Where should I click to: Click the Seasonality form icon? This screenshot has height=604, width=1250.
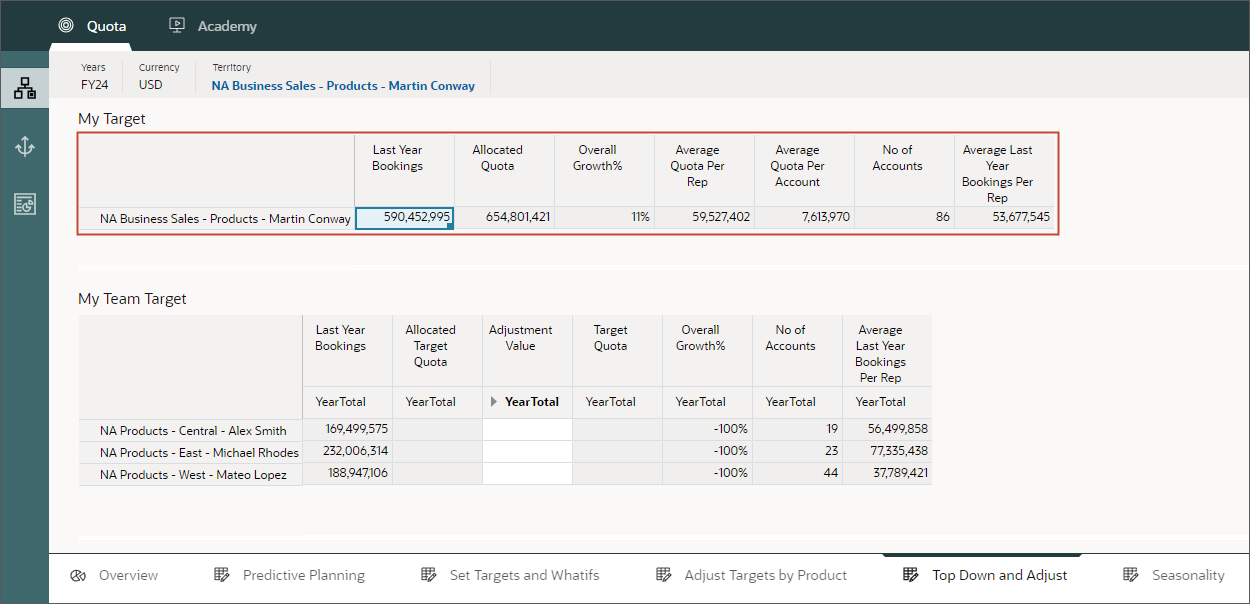click(1131, 575)
